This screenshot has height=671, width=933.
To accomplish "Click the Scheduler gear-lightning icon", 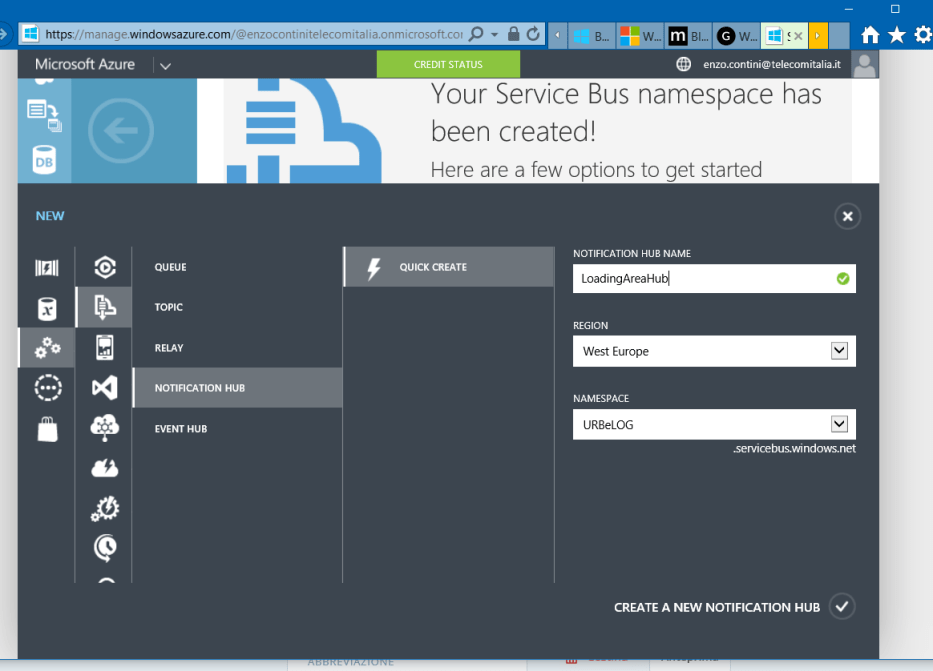I will click(105, 508).
